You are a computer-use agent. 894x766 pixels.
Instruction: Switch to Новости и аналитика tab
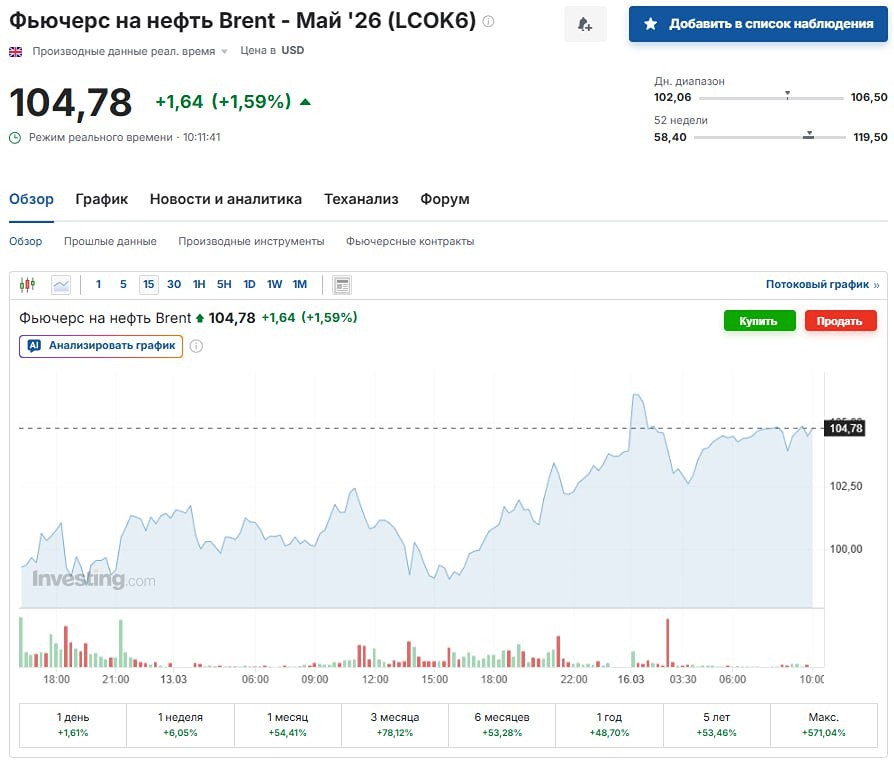click(226, 199)
